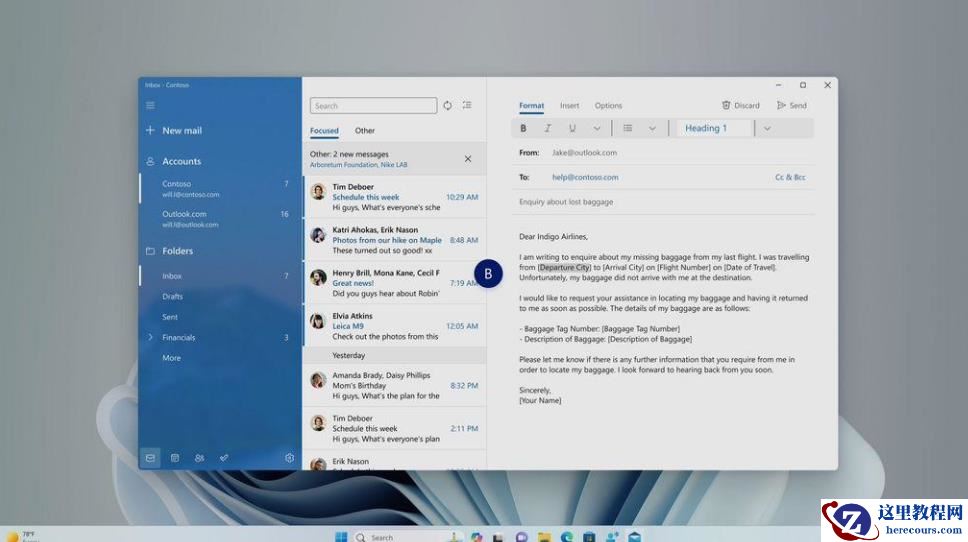
Task: Click the plus icon next to New mail
Action: (x=150, y=130)
